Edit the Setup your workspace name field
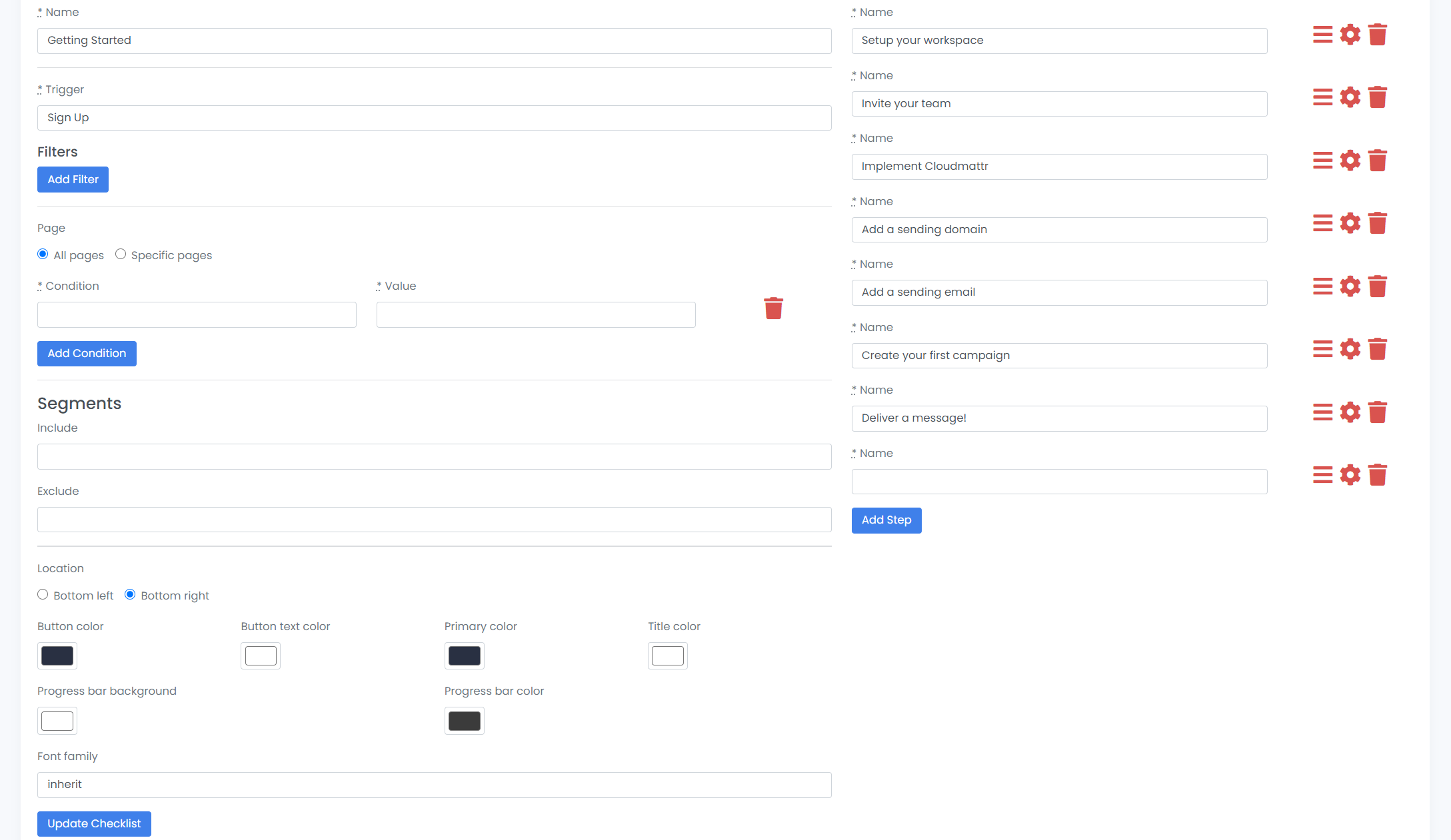Viewport: 1451px width, 840px height. (x=1059, y=41)
